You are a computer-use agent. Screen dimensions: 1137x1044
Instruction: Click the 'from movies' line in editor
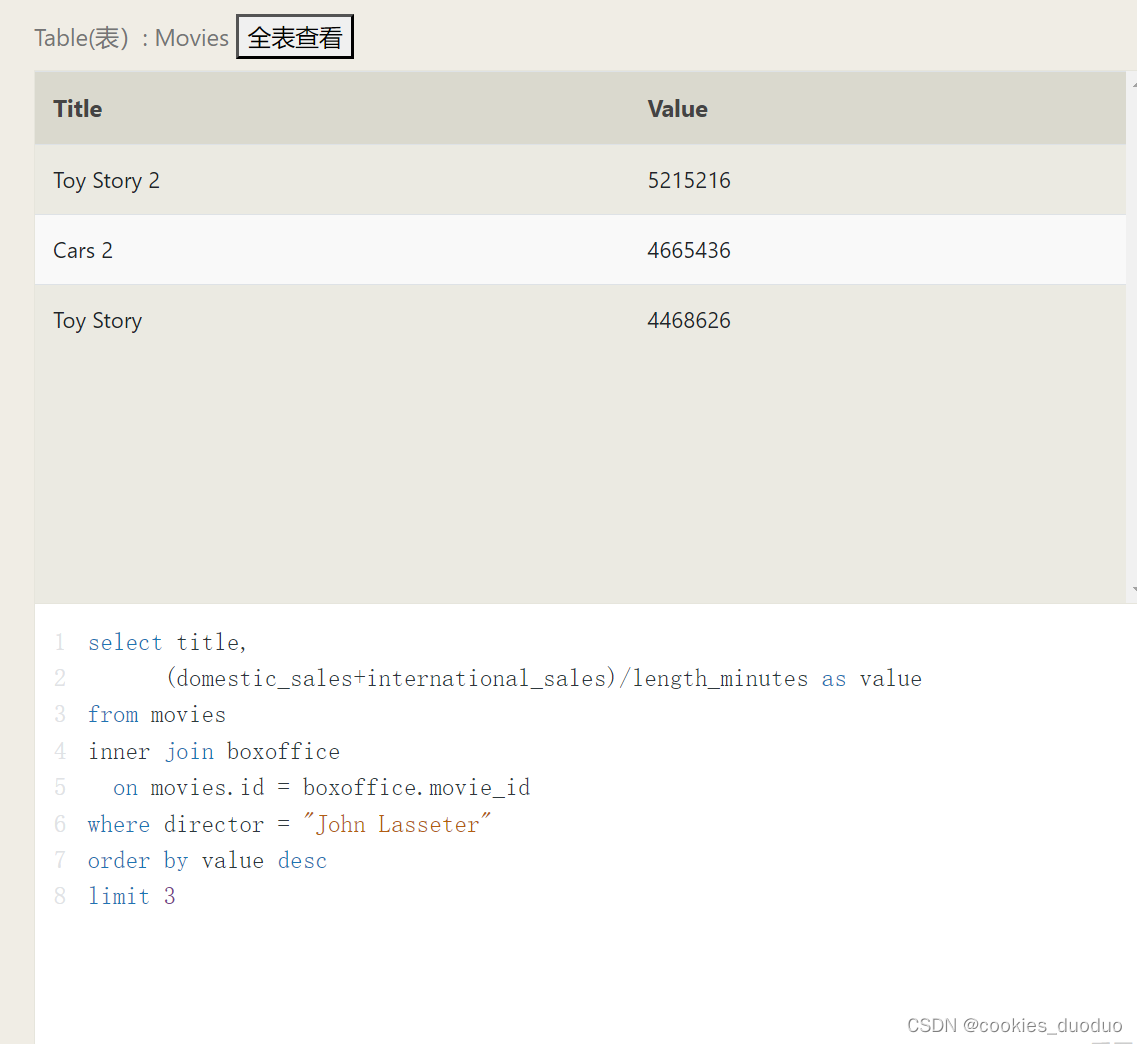pyautogui.click(x=157, y=715)
